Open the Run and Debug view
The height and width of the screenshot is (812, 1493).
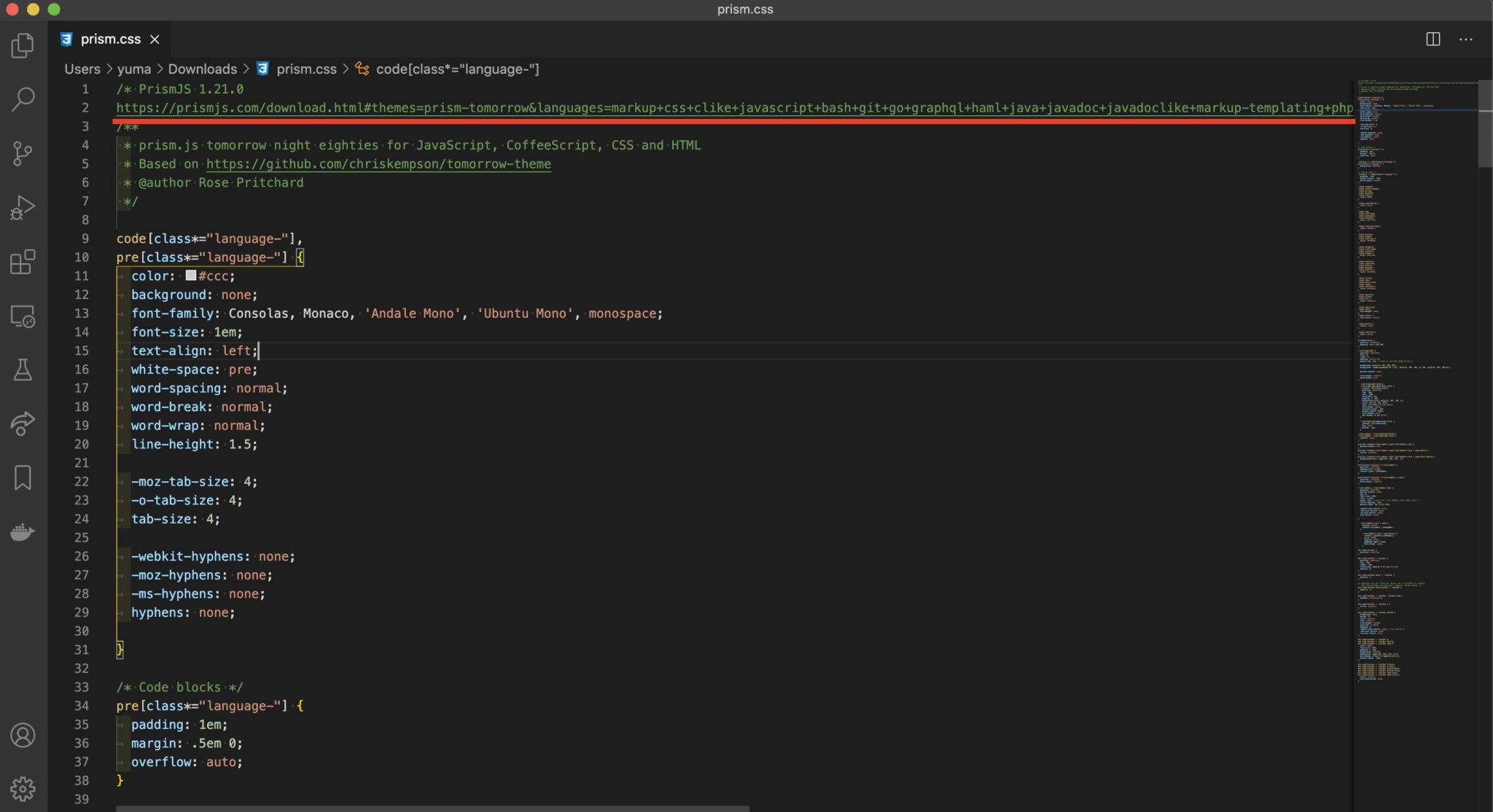tap(23, 208)
